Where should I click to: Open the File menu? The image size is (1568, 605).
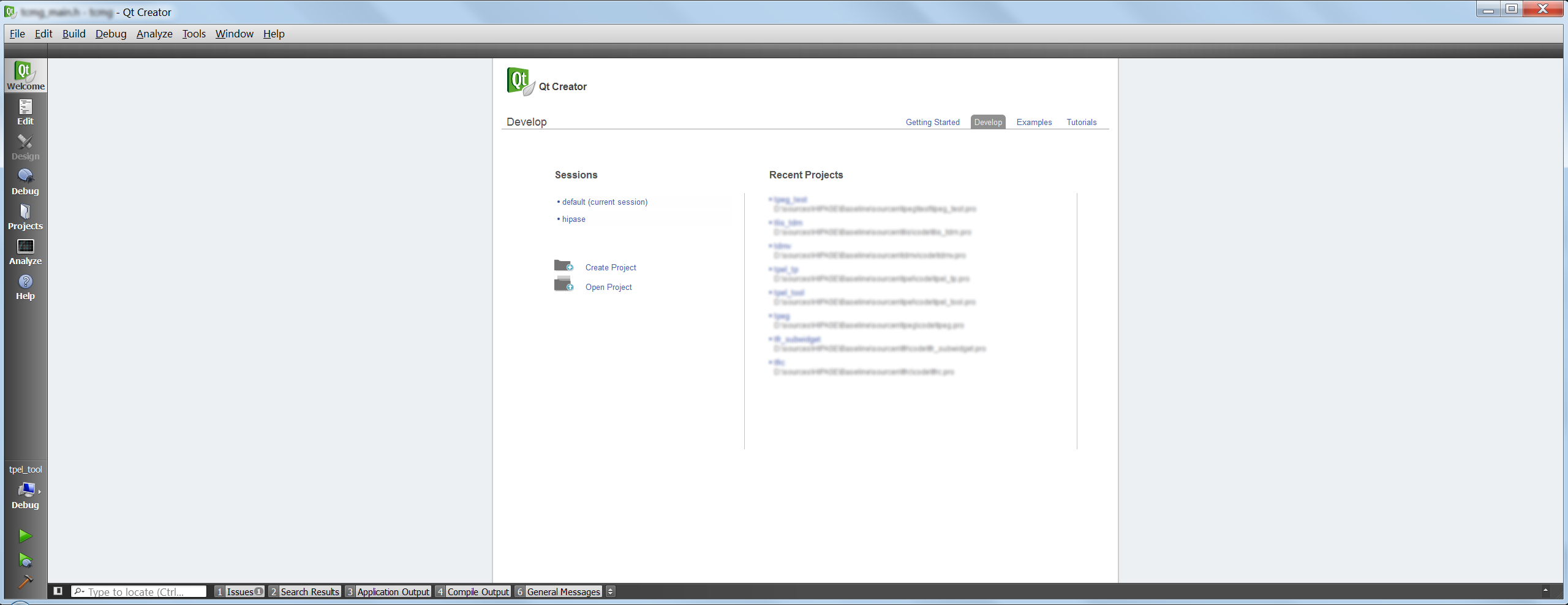pos(17,34)
